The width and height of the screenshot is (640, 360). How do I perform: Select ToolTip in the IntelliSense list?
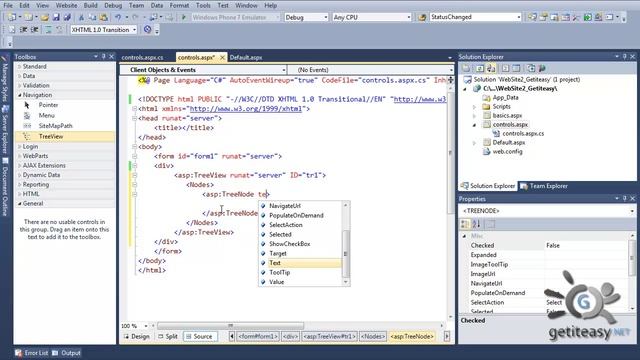[x=300, y=272]
